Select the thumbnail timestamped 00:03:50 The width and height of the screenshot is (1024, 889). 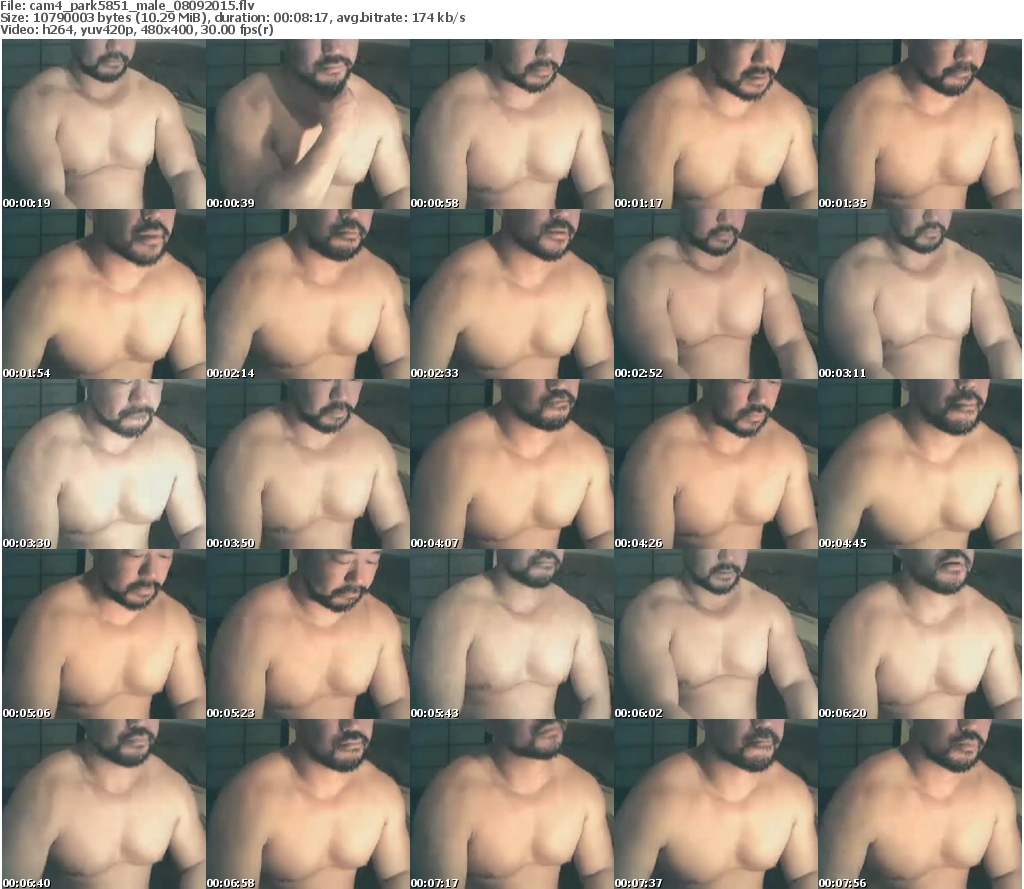[x=308, y=464]
